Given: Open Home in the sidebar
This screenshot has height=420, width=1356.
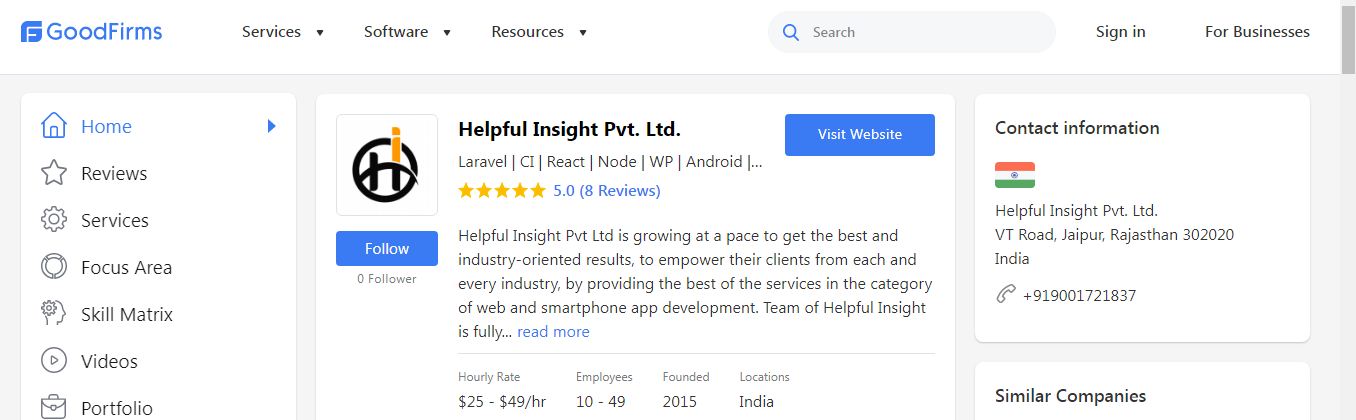Looking at the screenshot, I should pyautogui.click(x=106, y=127).
